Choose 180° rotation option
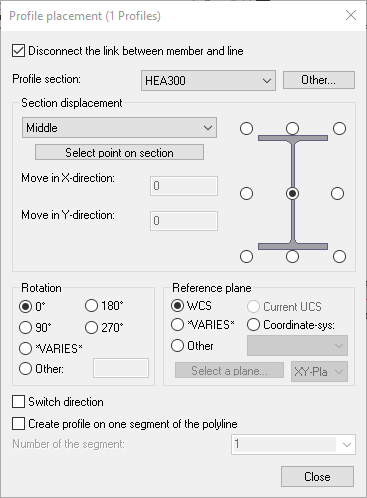This screenshot has width=367, height=498. (91, 305)
